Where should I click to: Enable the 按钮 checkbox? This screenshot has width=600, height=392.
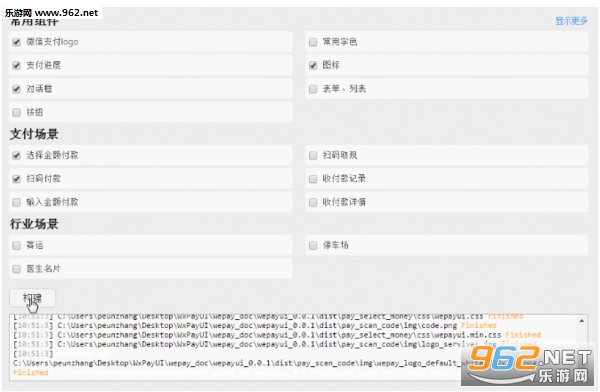16,113
